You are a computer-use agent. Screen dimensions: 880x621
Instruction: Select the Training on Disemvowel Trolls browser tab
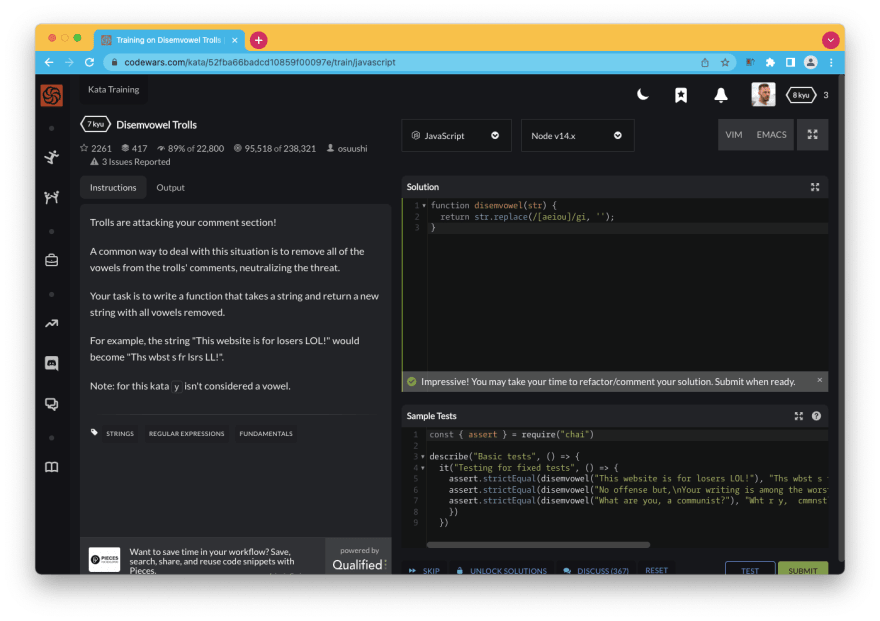tap(169, 40)
